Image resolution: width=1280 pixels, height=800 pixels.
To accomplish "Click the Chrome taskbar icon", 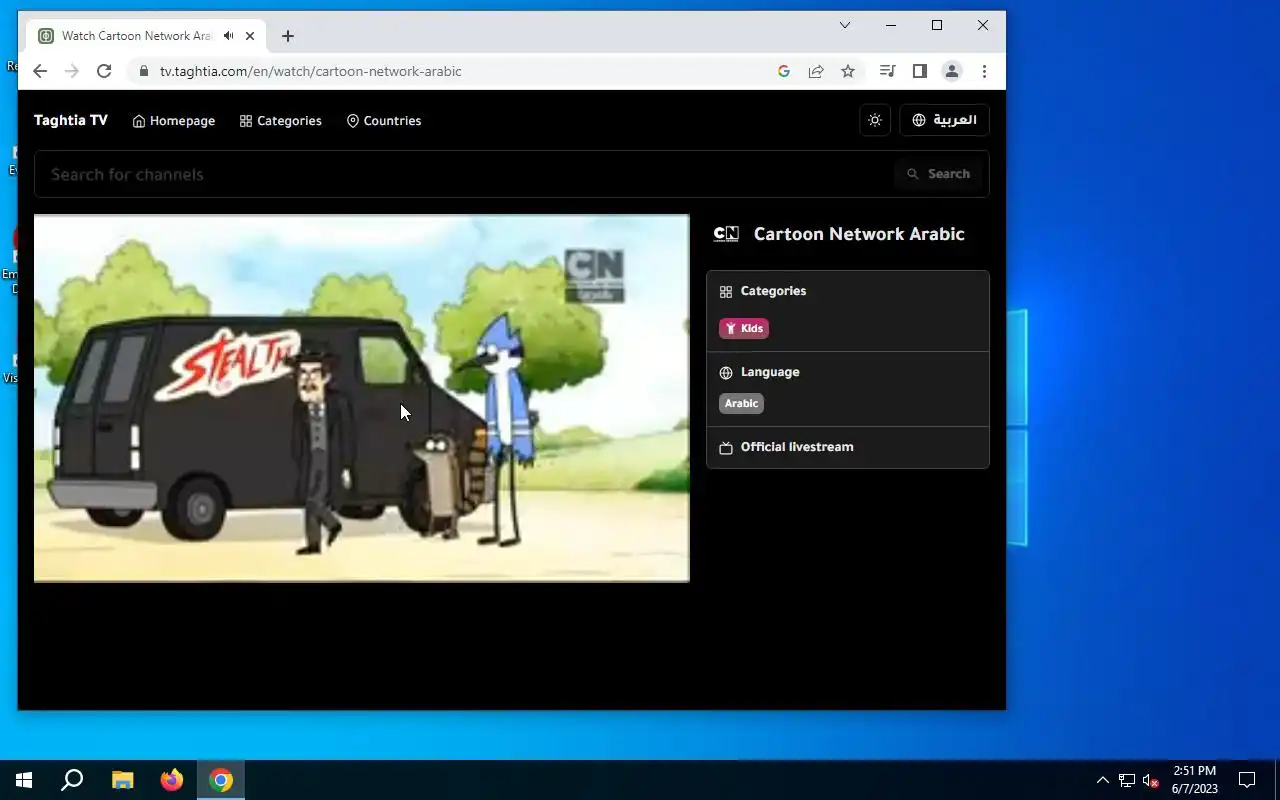I will pos(221,780).
